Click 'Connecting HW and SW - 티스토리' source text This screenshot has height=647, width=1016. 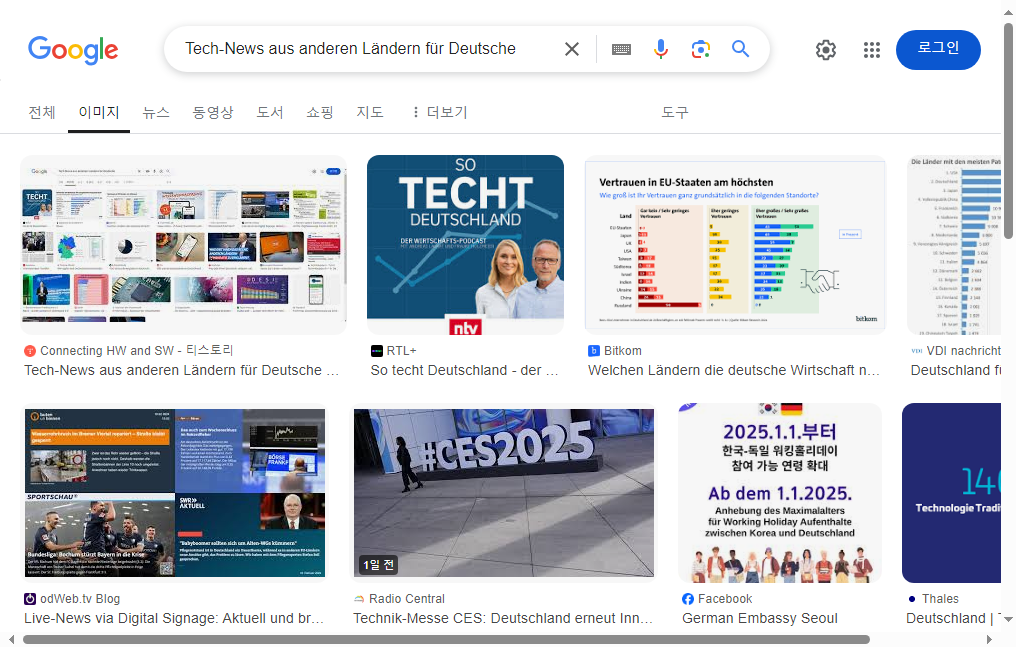(x=136, y=351)
